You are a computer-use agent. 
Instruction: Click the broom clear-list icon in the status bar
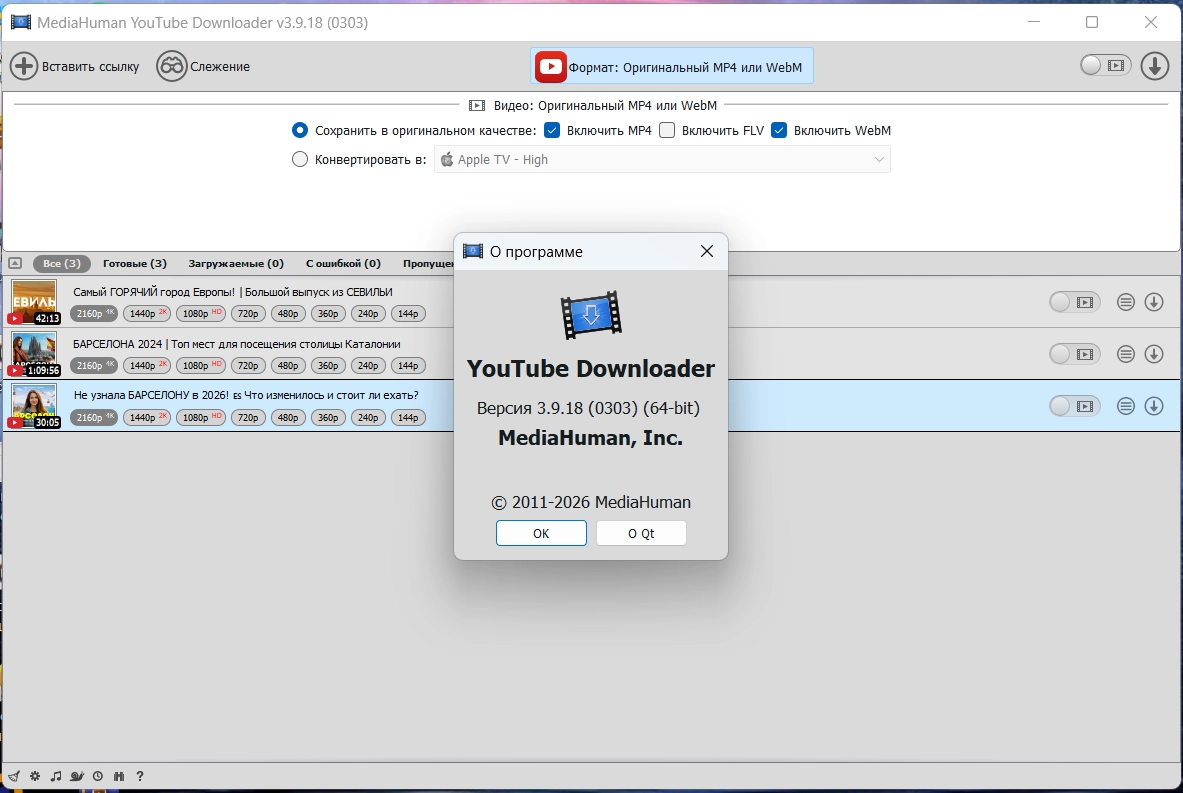click(x=14, y=776)
